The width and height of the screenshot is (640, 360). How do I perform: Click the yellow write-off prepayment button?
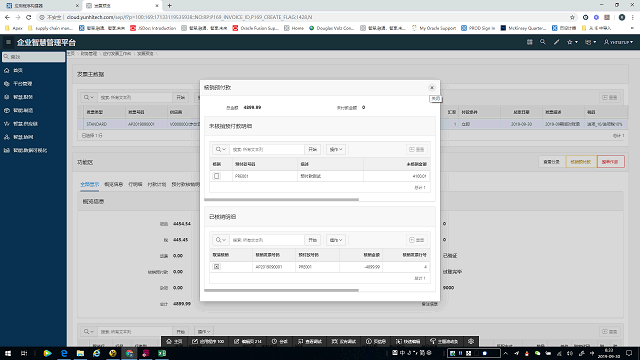(x=580, y=162)
